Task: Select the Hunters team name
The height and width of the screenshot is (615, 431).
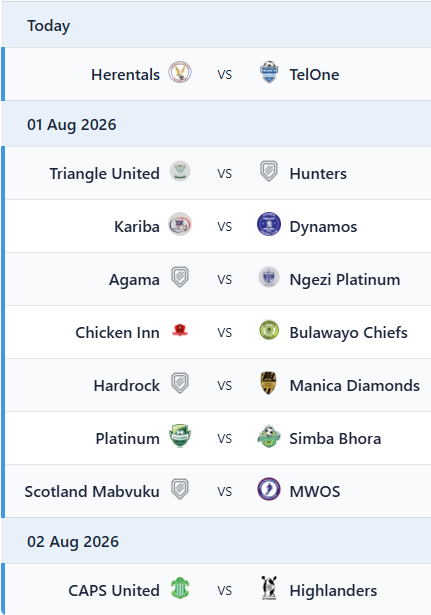Action: click(318, 174)
